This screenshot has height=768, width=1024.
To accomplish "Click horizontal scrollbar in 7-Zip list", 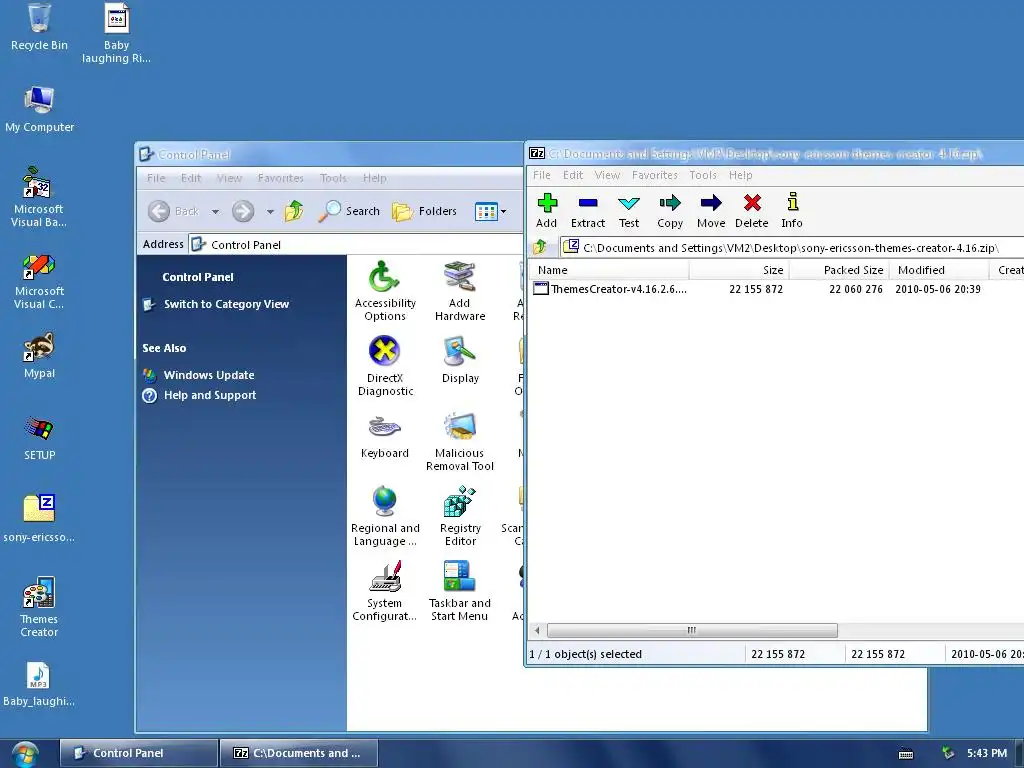I will point(692,630).
